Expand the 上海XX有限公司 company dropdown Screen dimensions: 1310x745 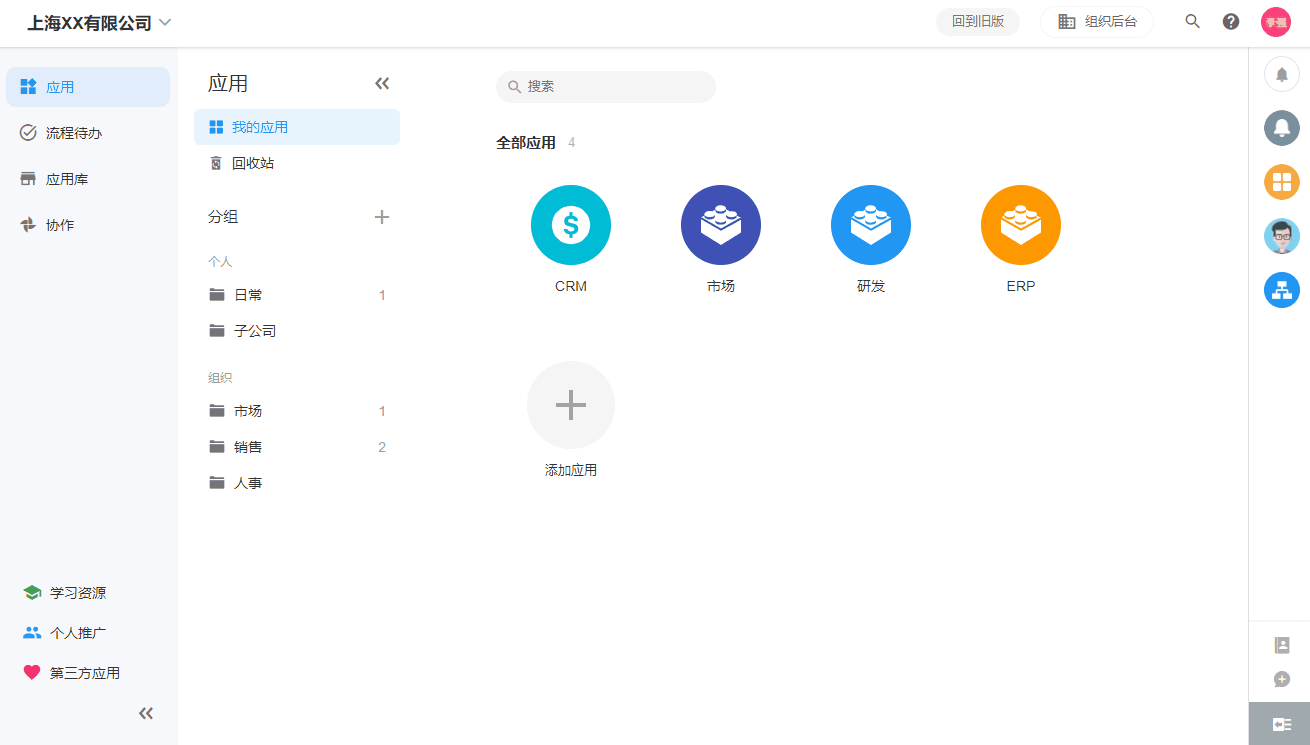click(165, 22)
